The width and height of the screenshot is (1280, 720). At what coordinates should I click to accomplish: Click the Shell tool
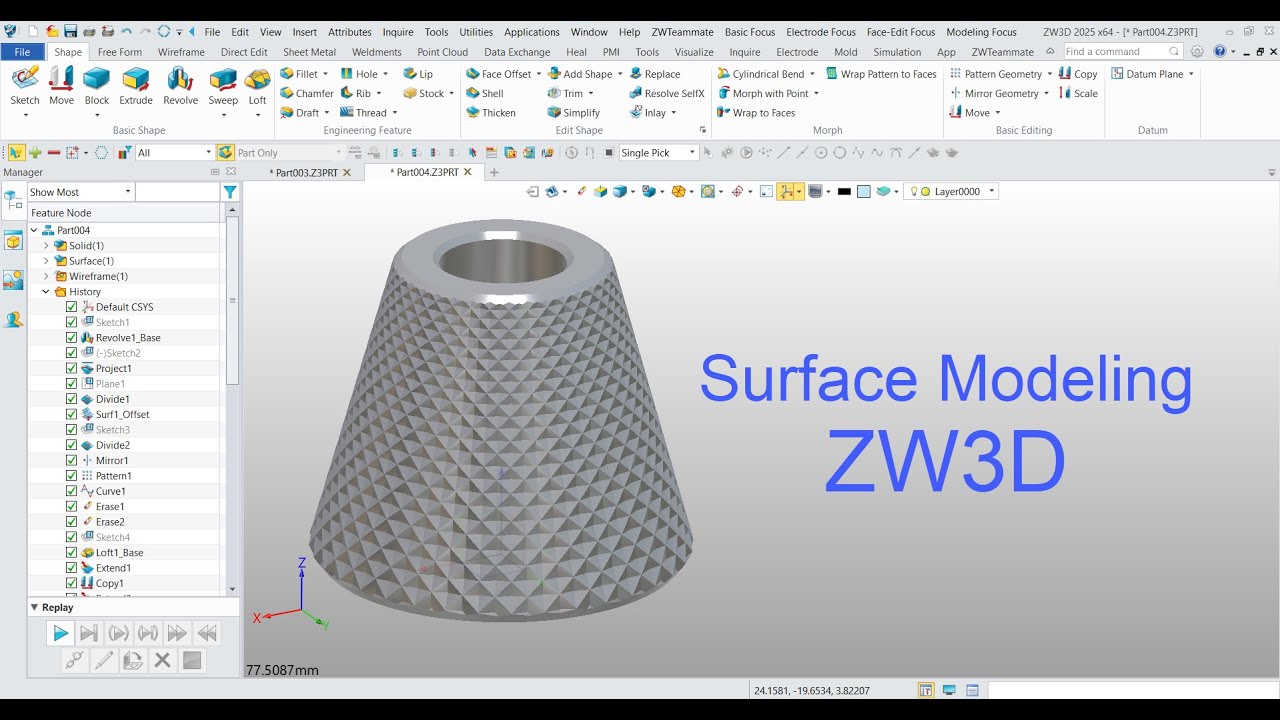[x=485, y=93]
